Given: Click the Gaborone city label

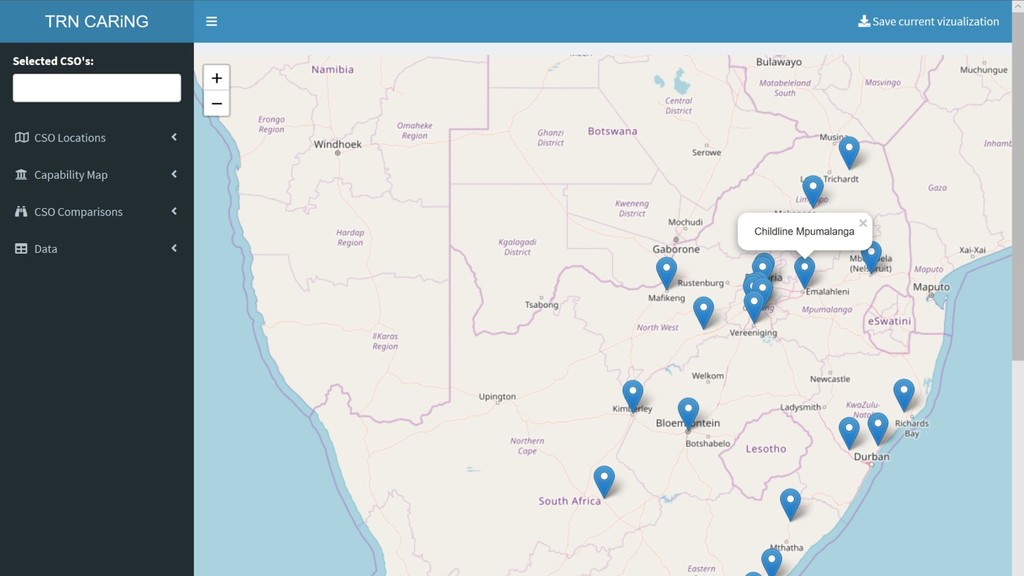Looking at the screenshot, I should (676, 249).
